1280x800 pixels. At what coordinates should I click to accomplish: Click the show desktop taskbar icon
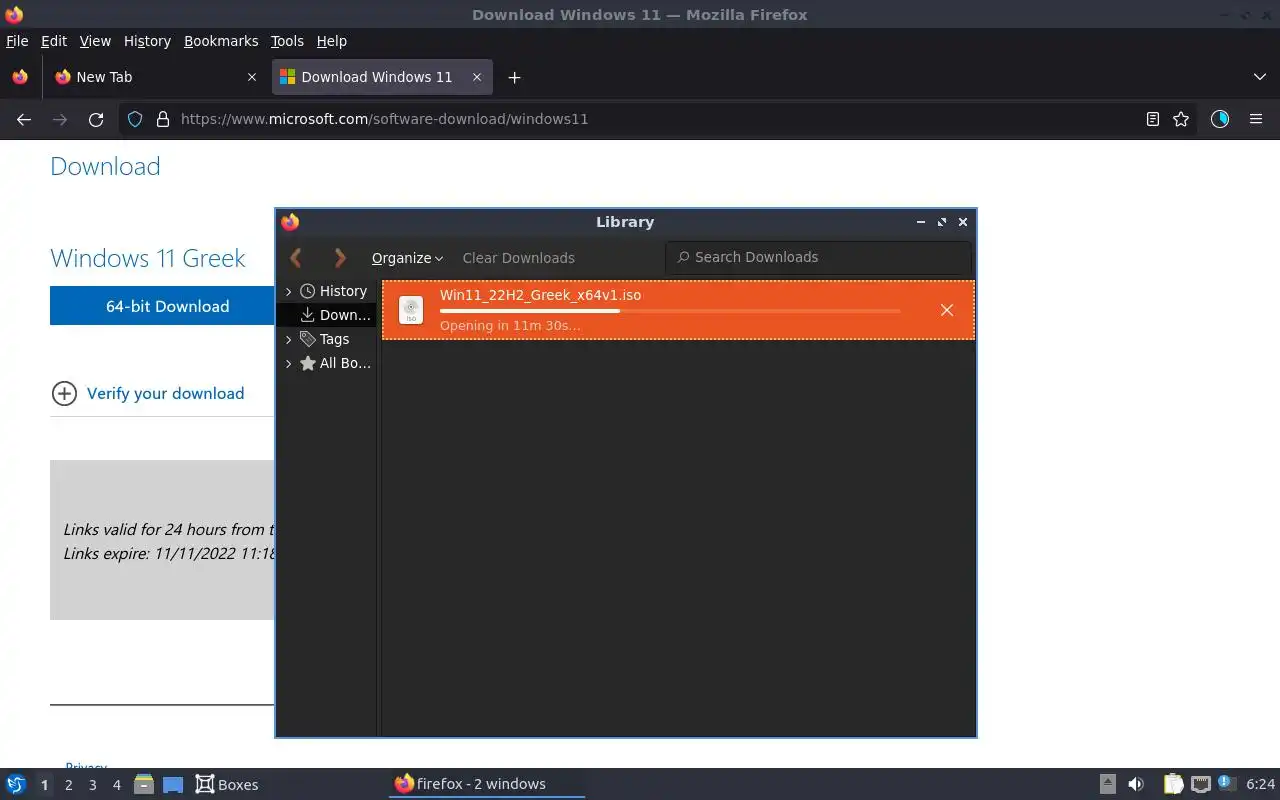(173, 784)
